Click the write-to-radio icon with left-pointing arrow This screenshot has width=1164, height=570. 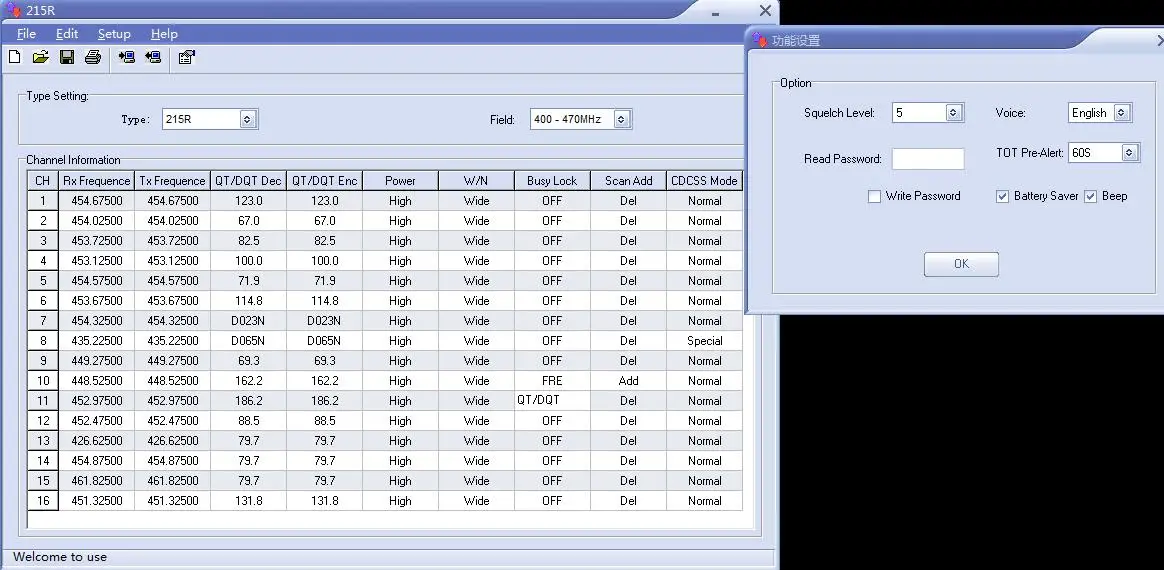[x=153, y=57]
